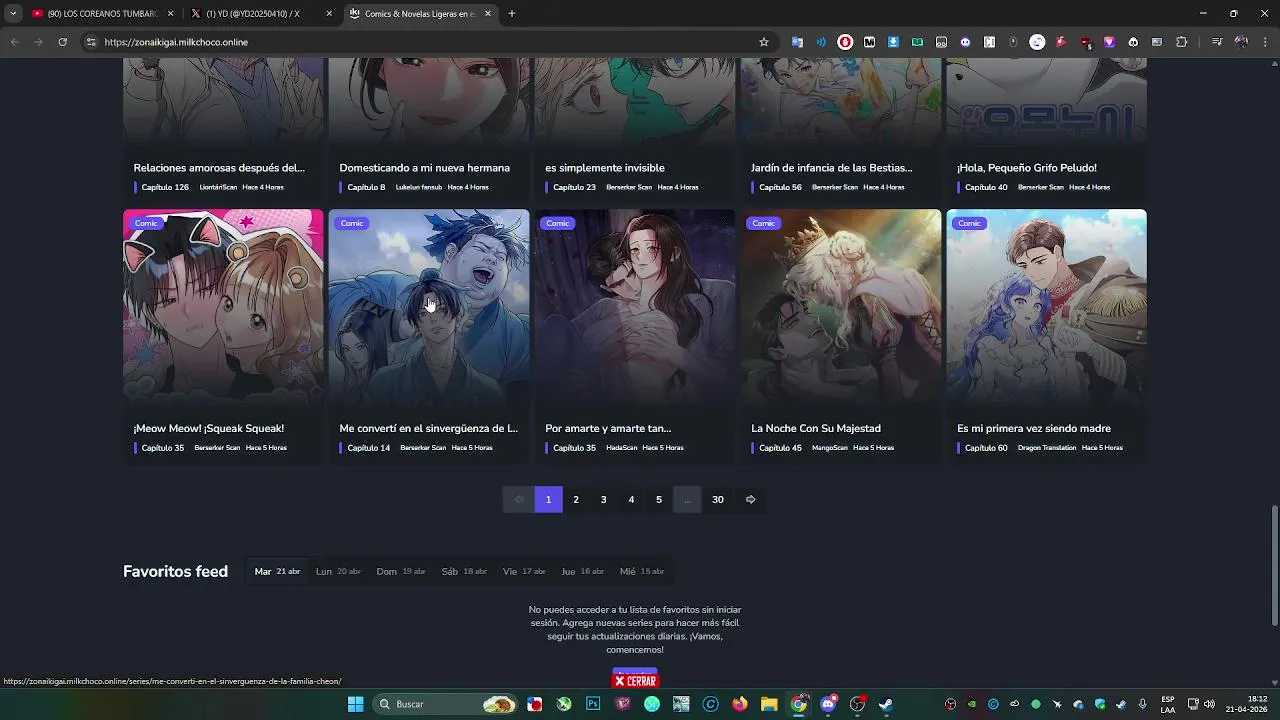The height and width of the screenshot is (720, 1280).
Task: Open the media control playlist icon
Action: (x=1217, y=42)
